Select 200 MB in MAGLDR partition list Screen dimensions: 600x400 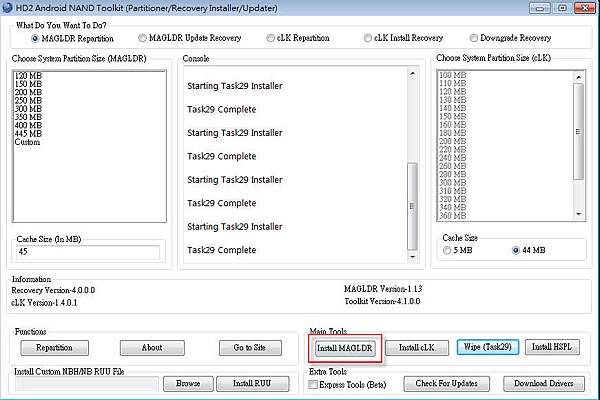[x=28, y=93]
